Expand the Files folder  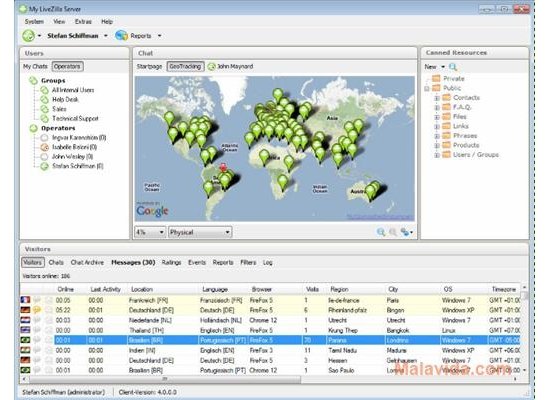437,117
